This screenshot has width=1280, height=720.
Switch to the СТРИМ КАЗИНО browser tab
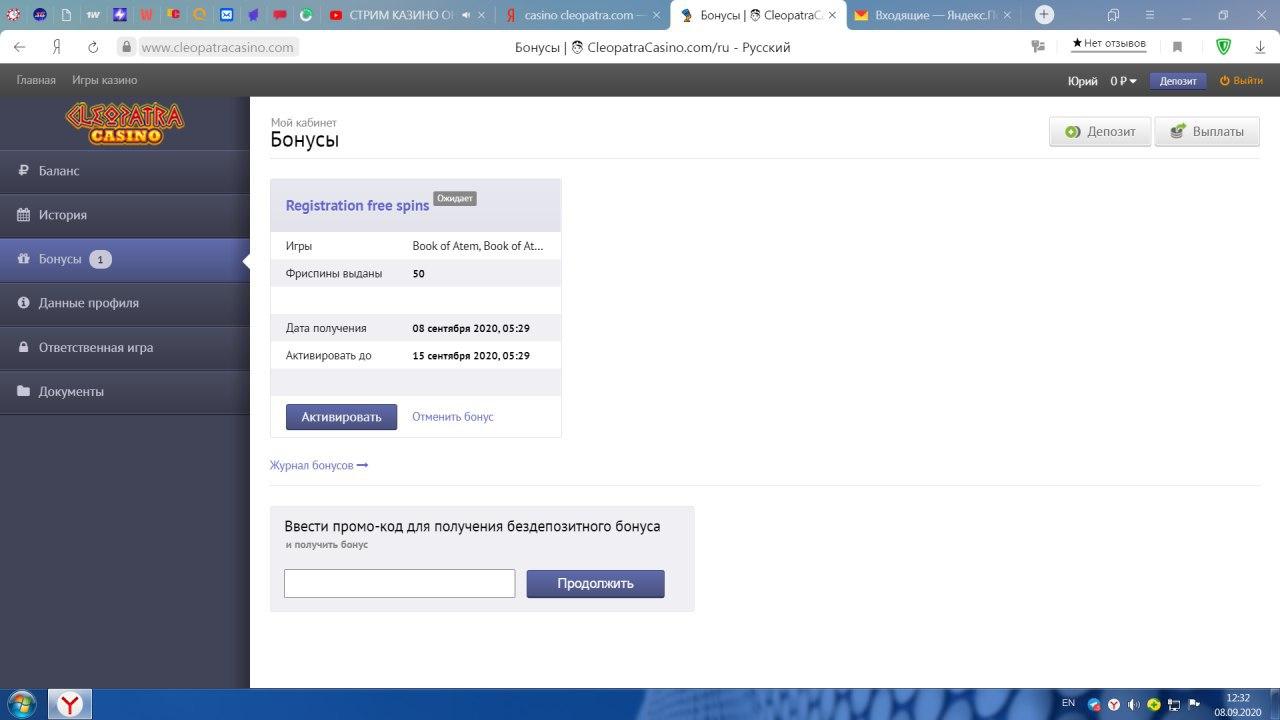(x=400, y=15)
